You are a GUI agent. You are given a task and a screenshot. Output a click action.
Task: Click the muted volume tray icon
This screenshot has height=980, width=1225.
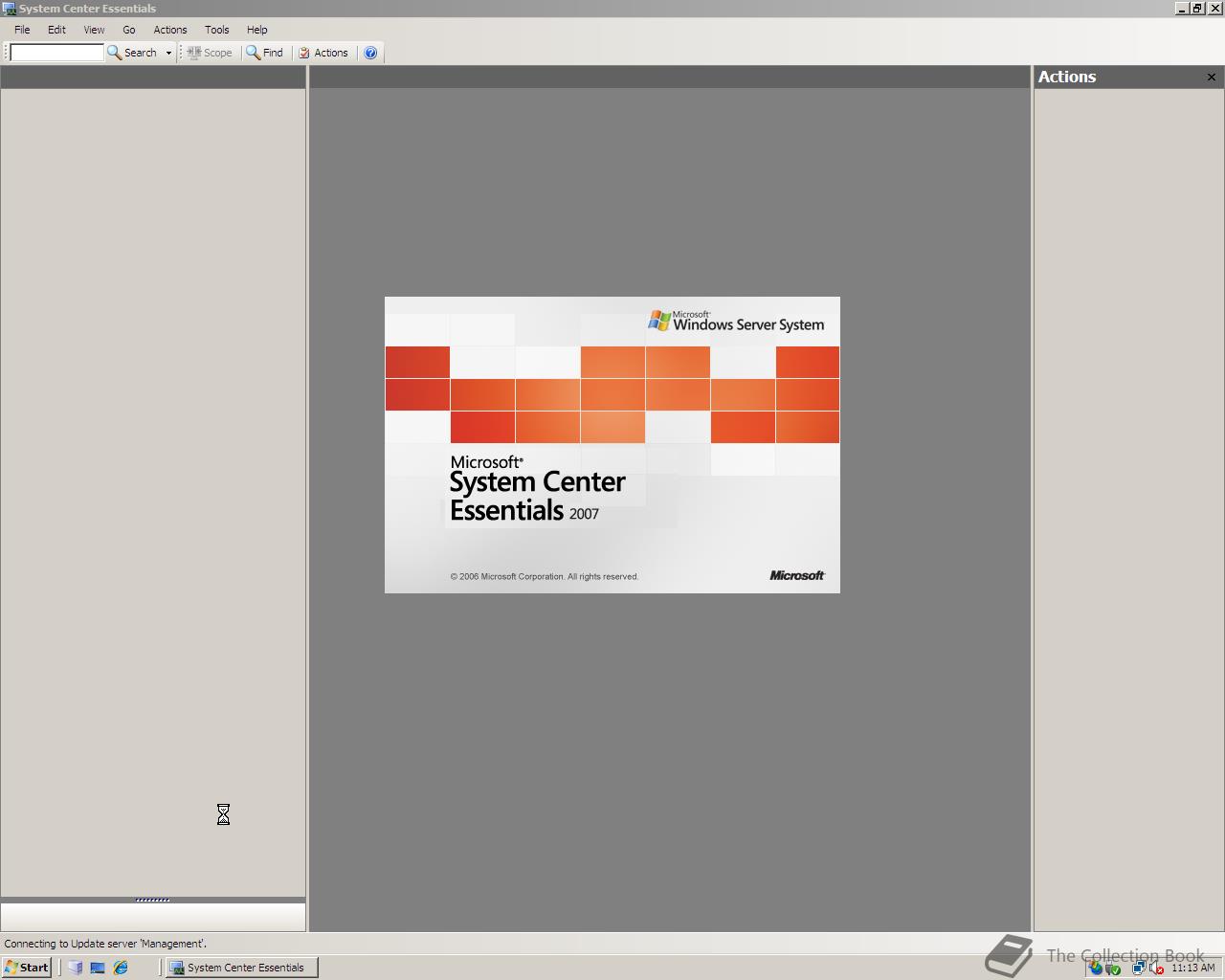[x=1156, y=968]
